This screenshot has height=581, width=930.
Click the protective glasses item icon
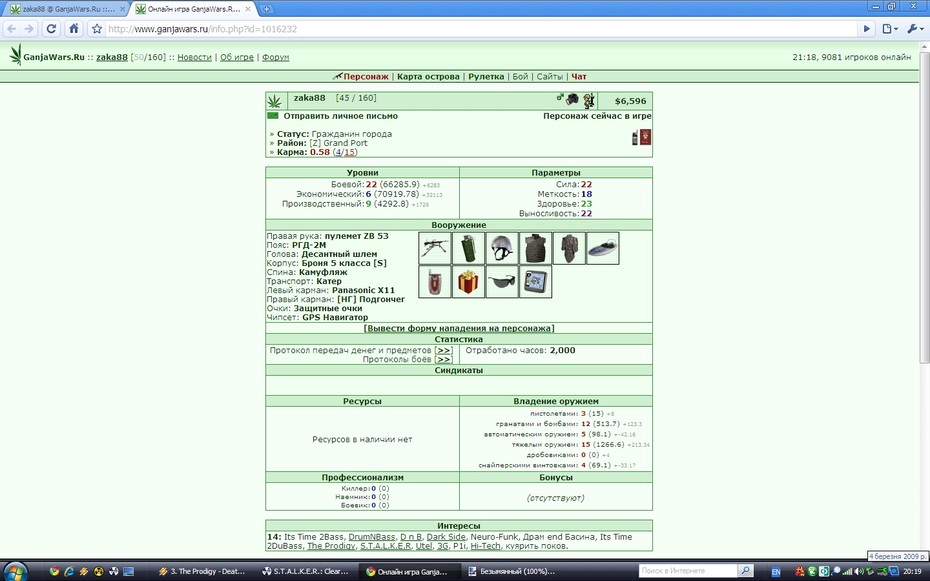pos(502,282)
